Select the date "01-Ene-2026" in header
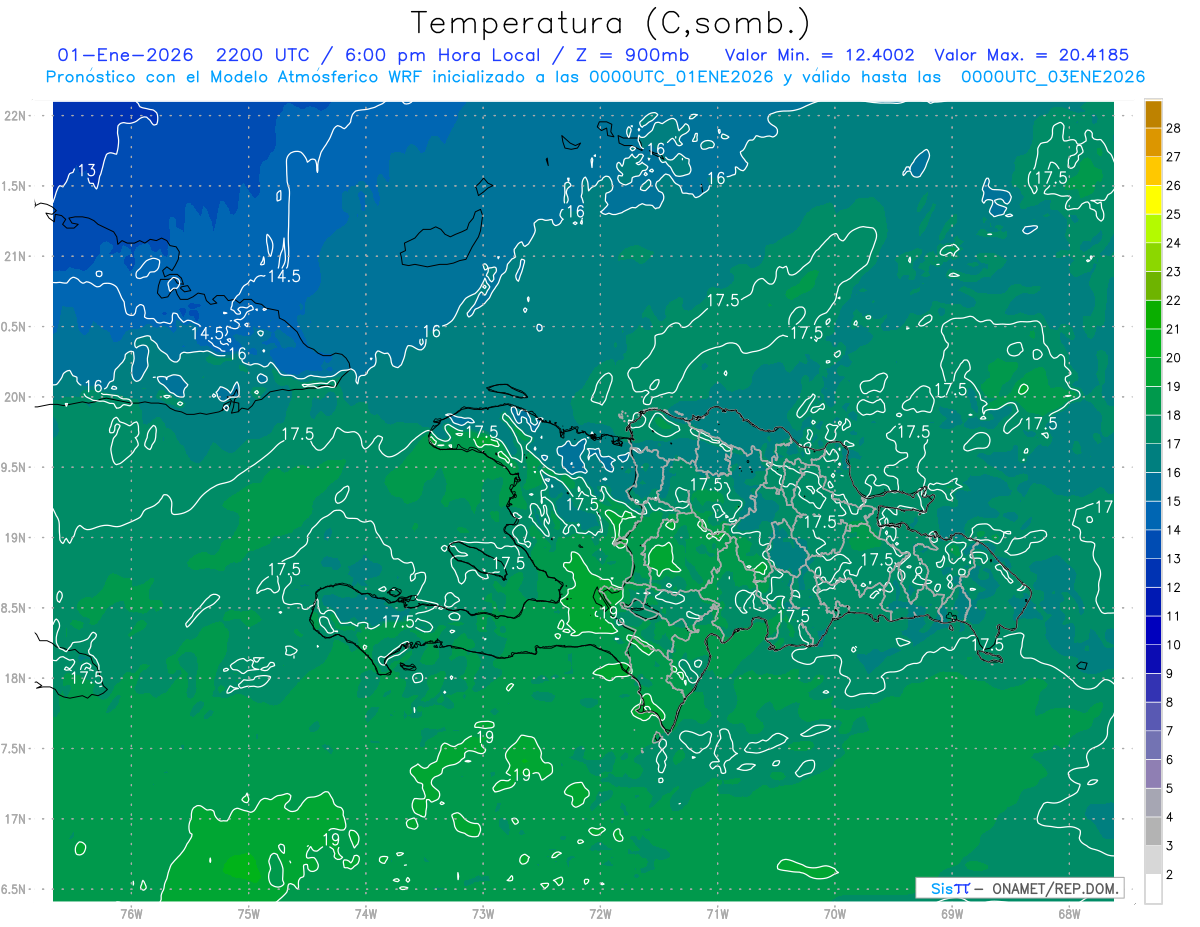The image size is (1200, 927). [x=125, y=55]
